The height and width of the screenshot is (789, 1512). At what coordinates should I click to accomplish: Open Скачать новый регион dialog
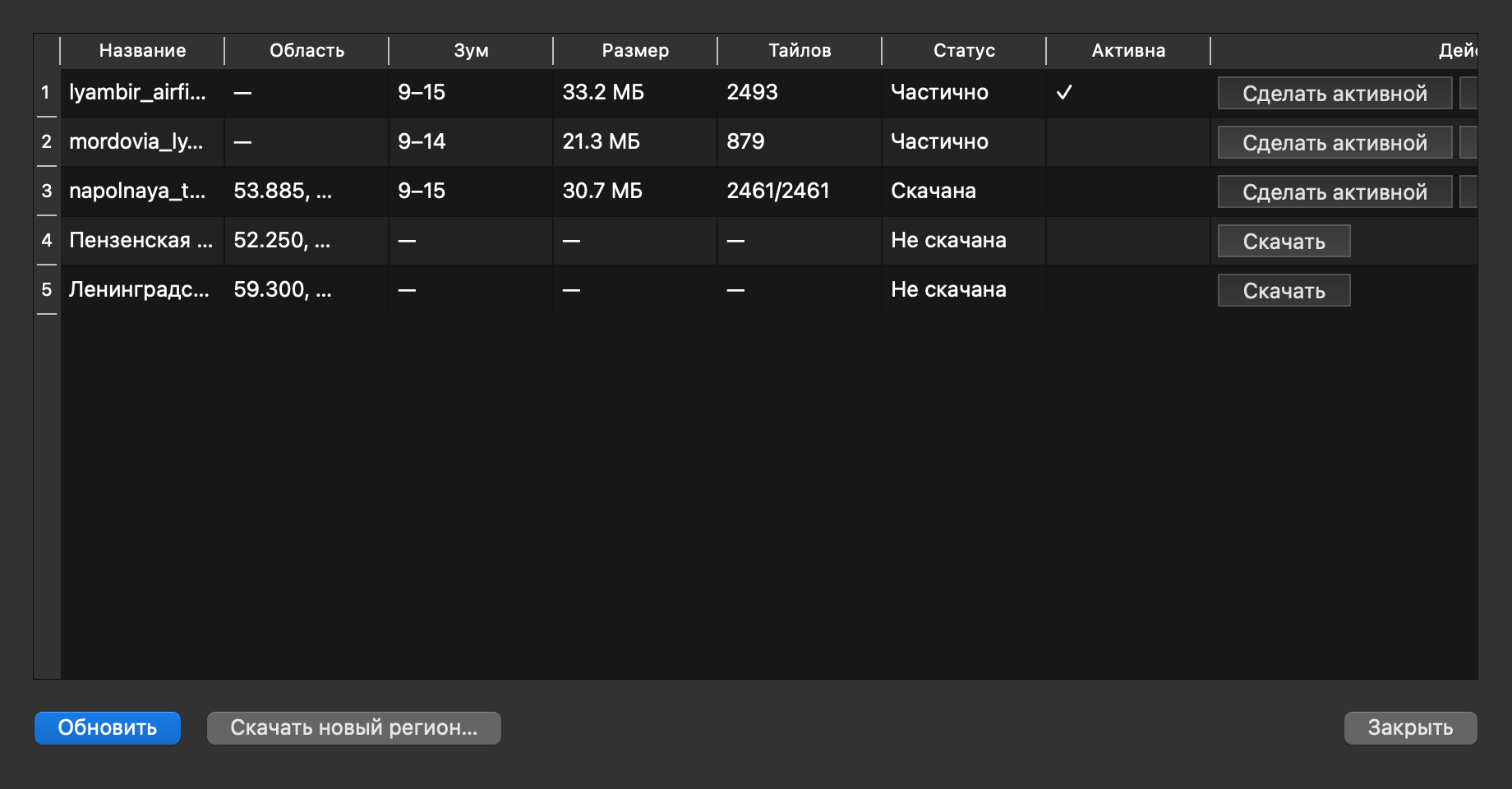354,728
